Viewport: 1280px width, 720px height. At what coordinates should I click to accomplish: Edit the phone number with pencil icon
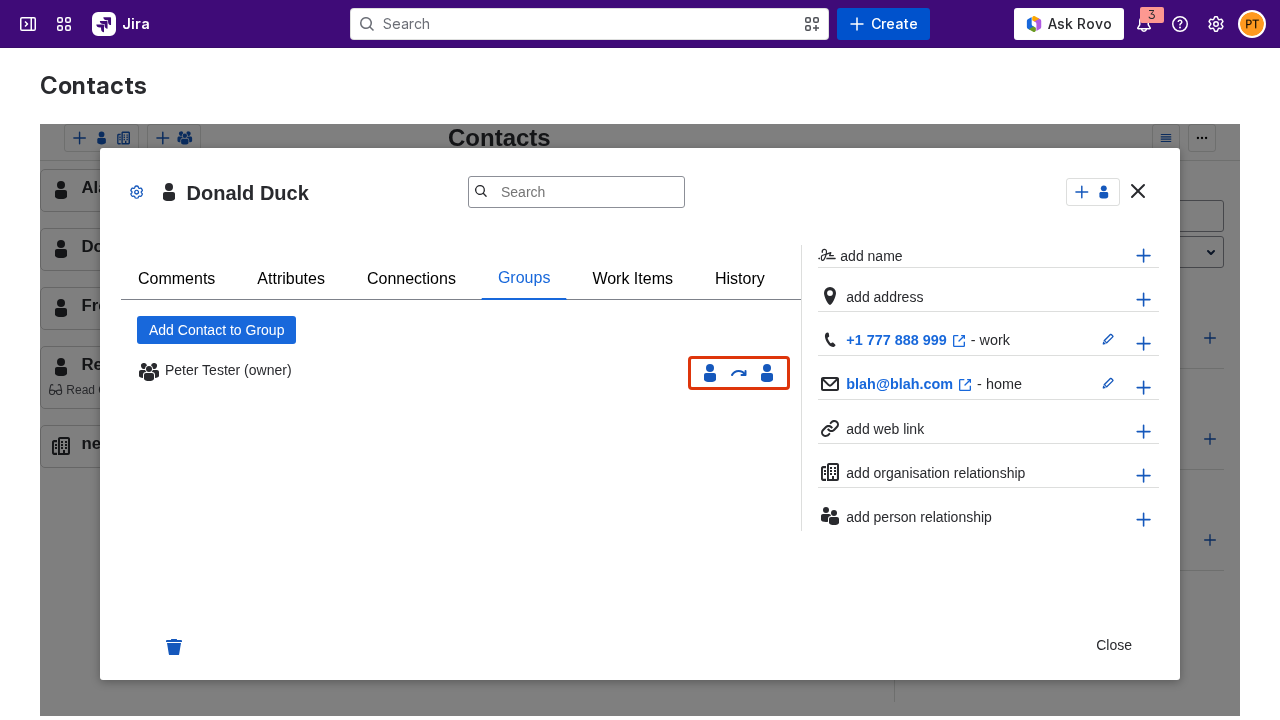point(1108,340)
